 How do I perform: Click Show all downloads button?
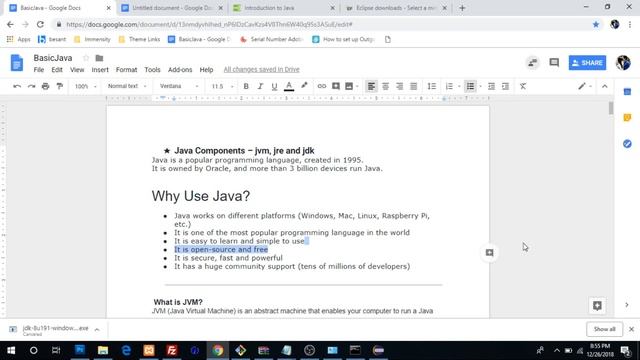(604, 329)
